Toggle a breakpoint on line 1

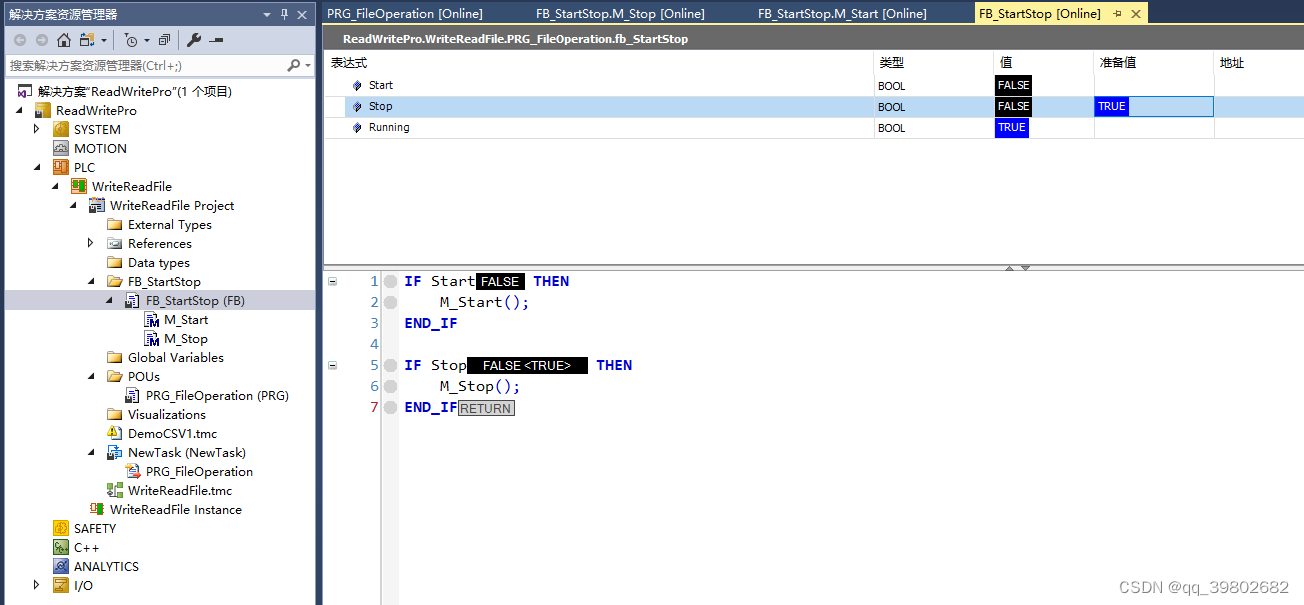tap(390, 281)
